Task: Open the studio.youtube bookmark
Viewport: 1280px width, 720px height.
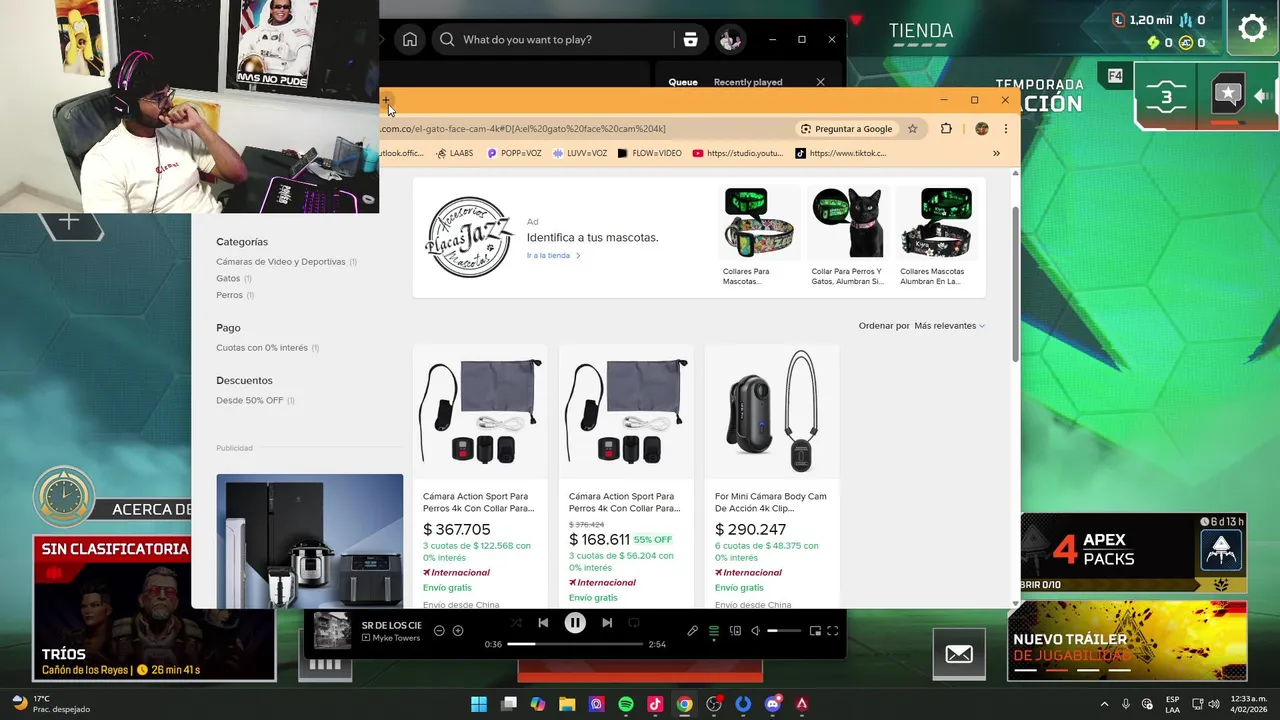Action: point(738,154)
